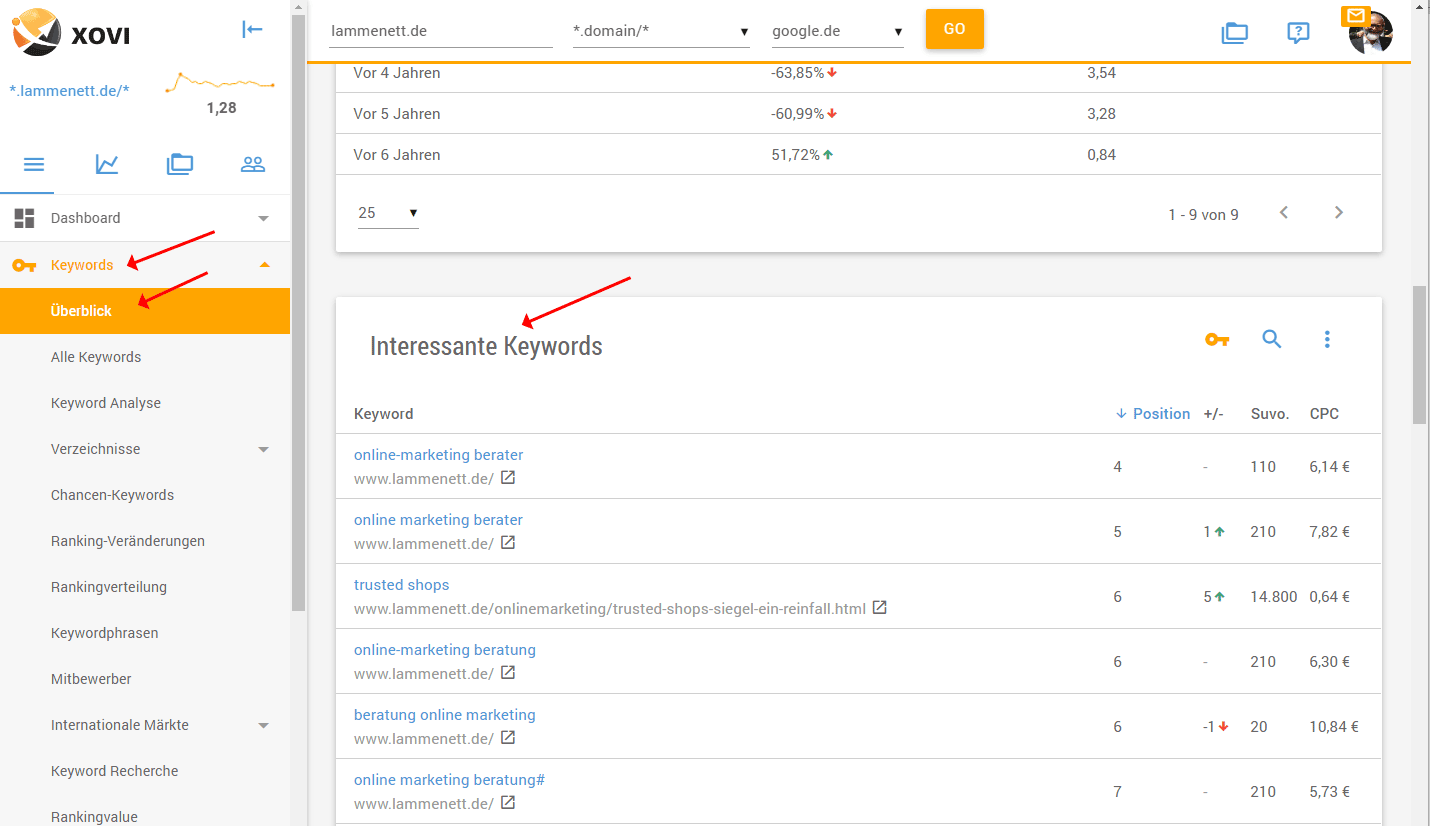The height and width of the screenshot is (826, 1430).
Task: Expand the Verzeichnisse submenu
Action: coord(264,449)
